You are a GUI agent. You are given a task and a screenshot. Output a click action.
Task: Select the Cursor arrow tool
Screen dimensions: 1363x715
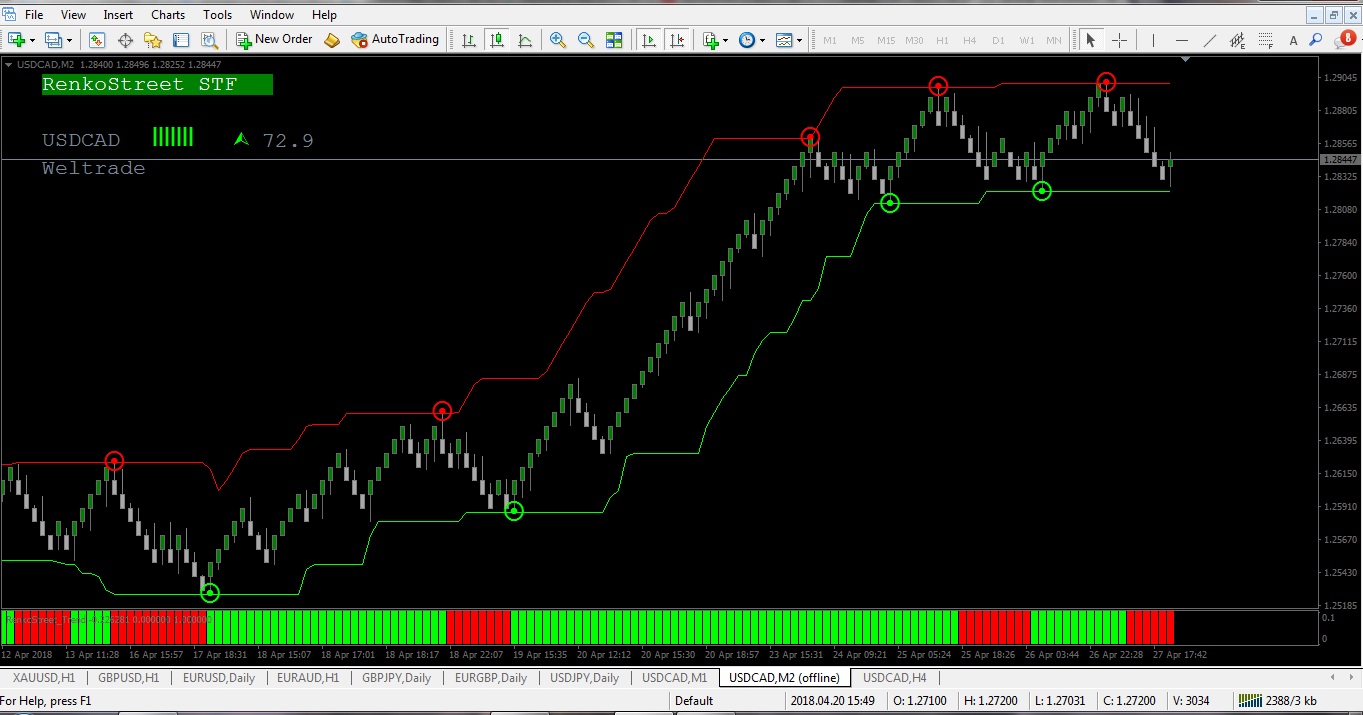[x=1091, y=40]
